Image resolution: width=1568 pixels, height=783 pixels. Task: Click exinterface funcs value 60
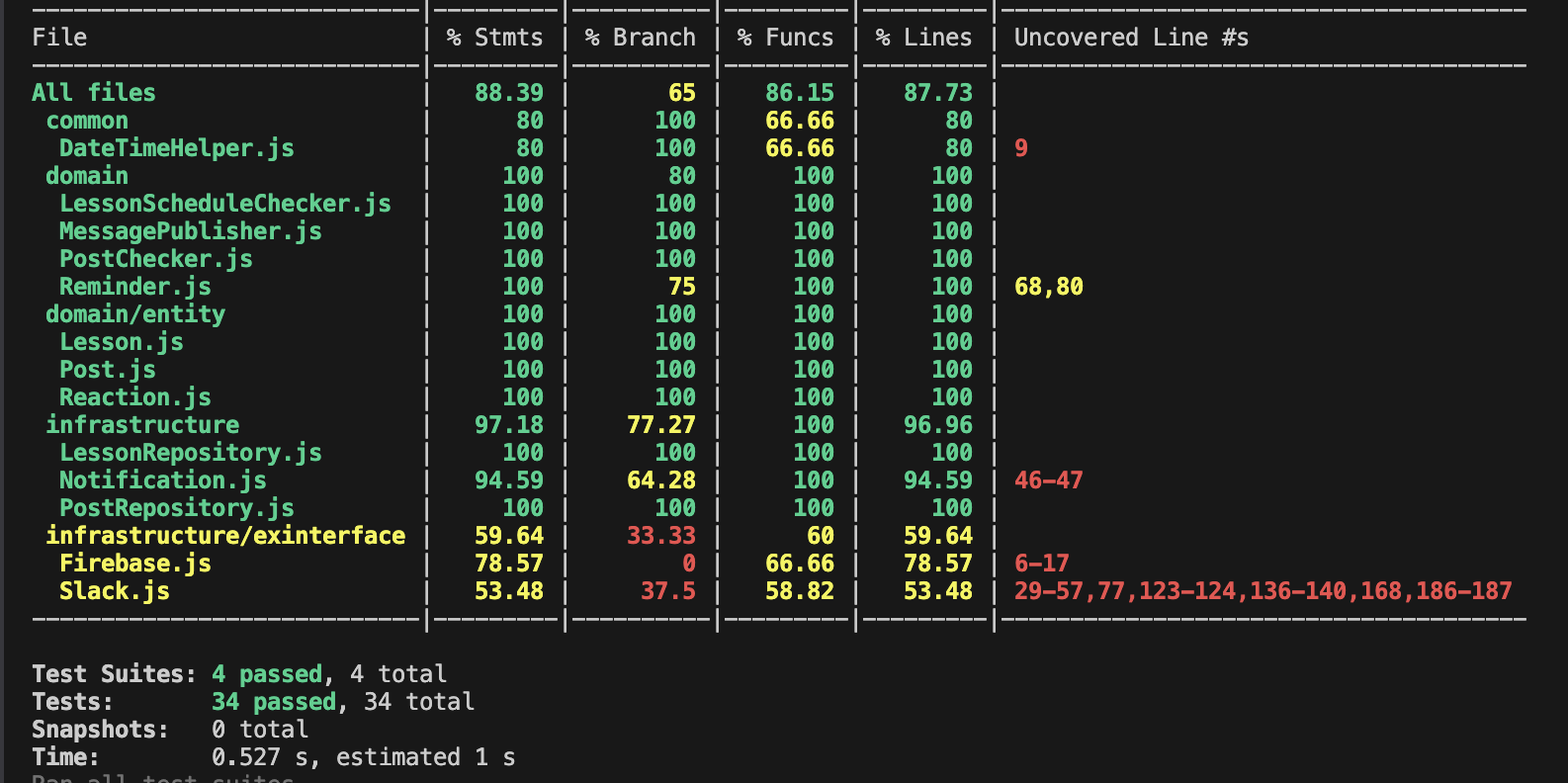[821, 536]
